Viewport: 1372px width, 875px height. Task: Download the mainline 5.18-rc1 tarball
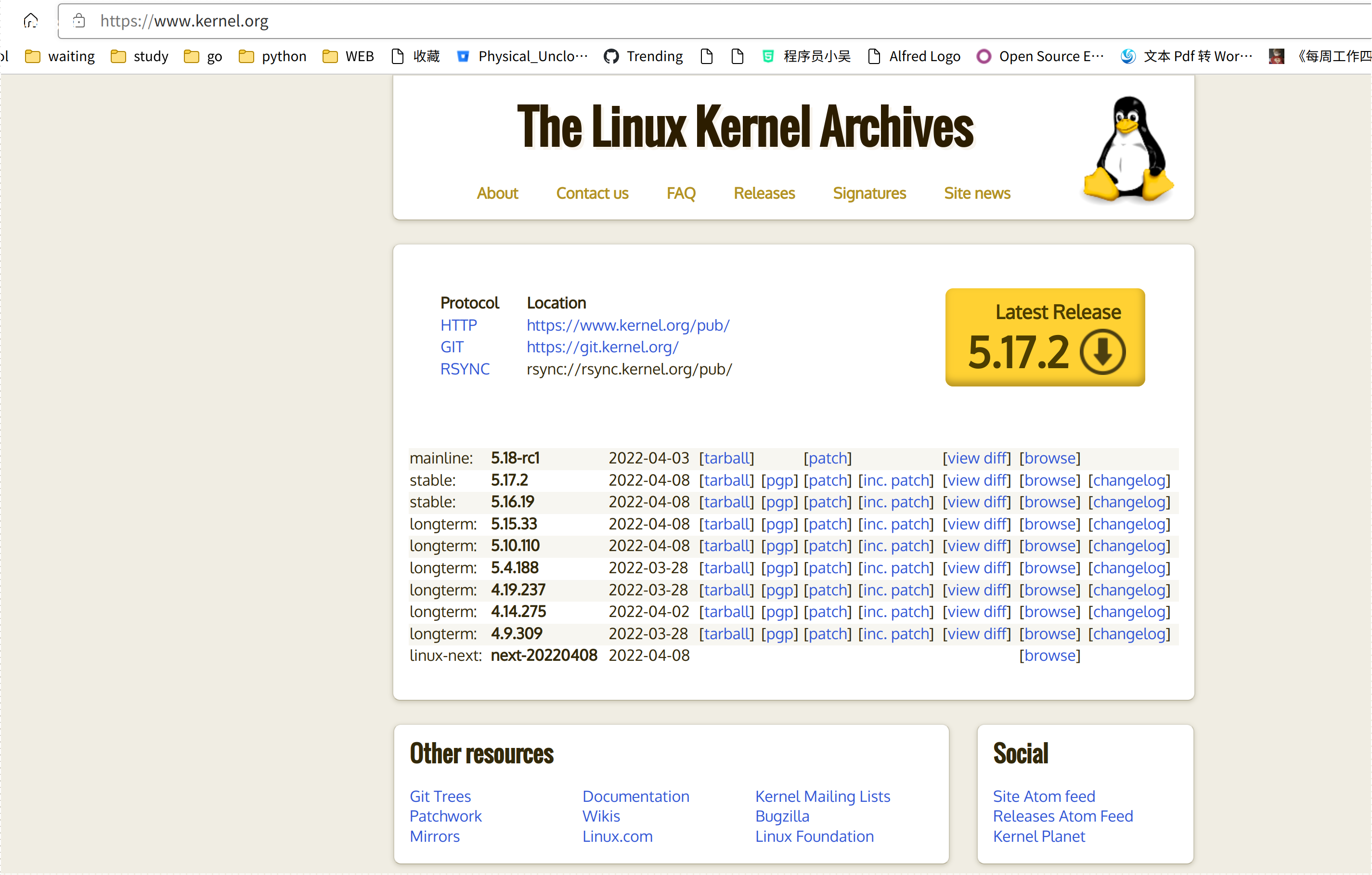click(726, 458)
